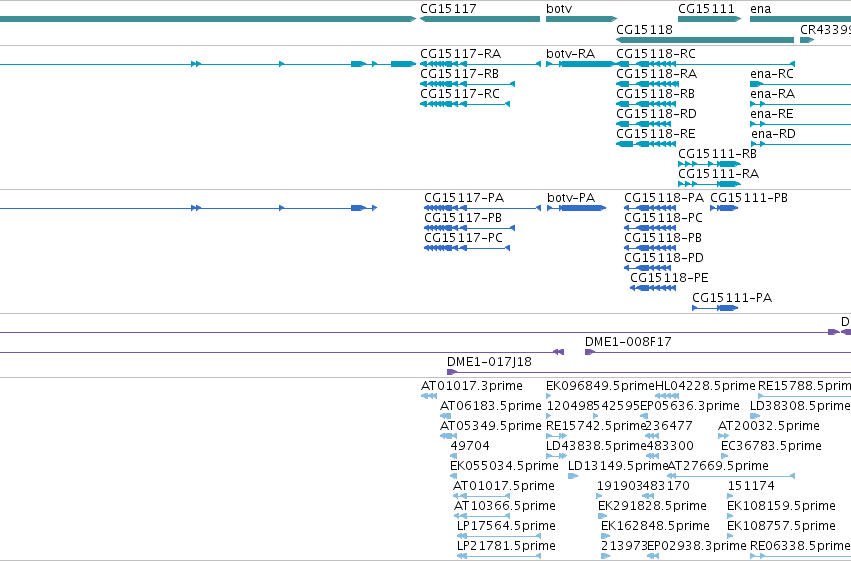Click the LP21781.5prime EST label
851x561 pixels.
506,546
